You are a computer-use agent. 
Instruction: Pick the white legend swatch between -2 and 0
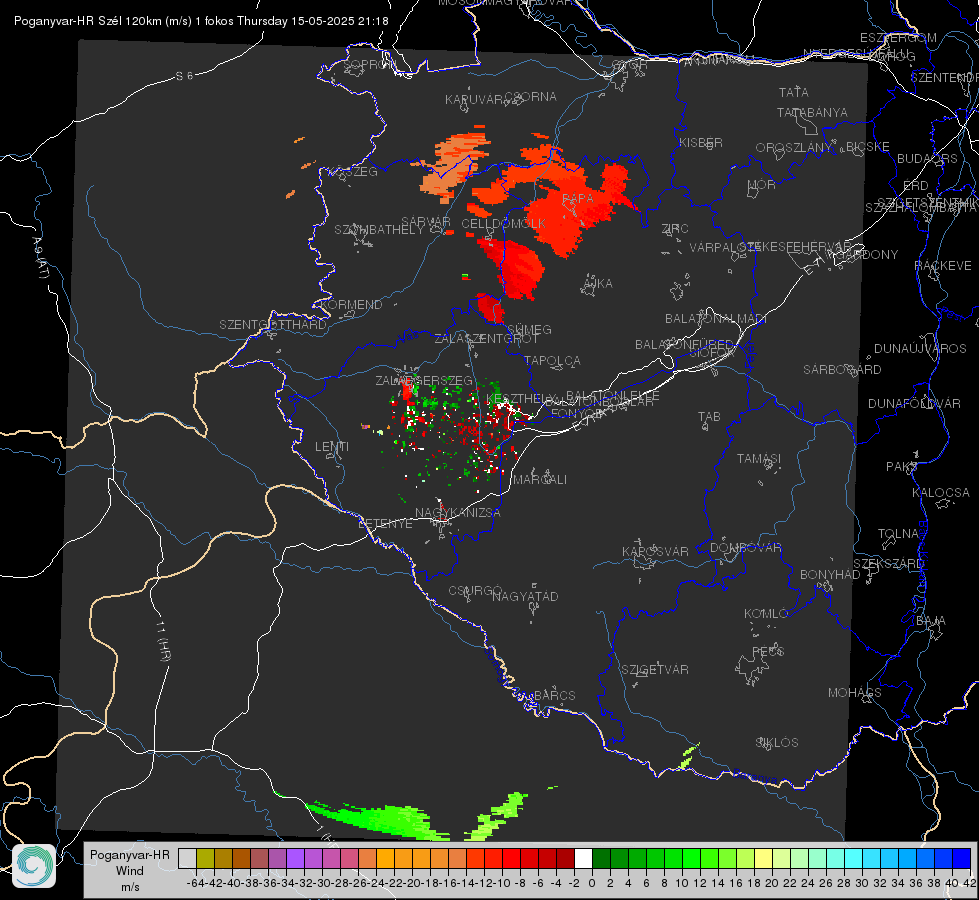[x=583, y=858]
